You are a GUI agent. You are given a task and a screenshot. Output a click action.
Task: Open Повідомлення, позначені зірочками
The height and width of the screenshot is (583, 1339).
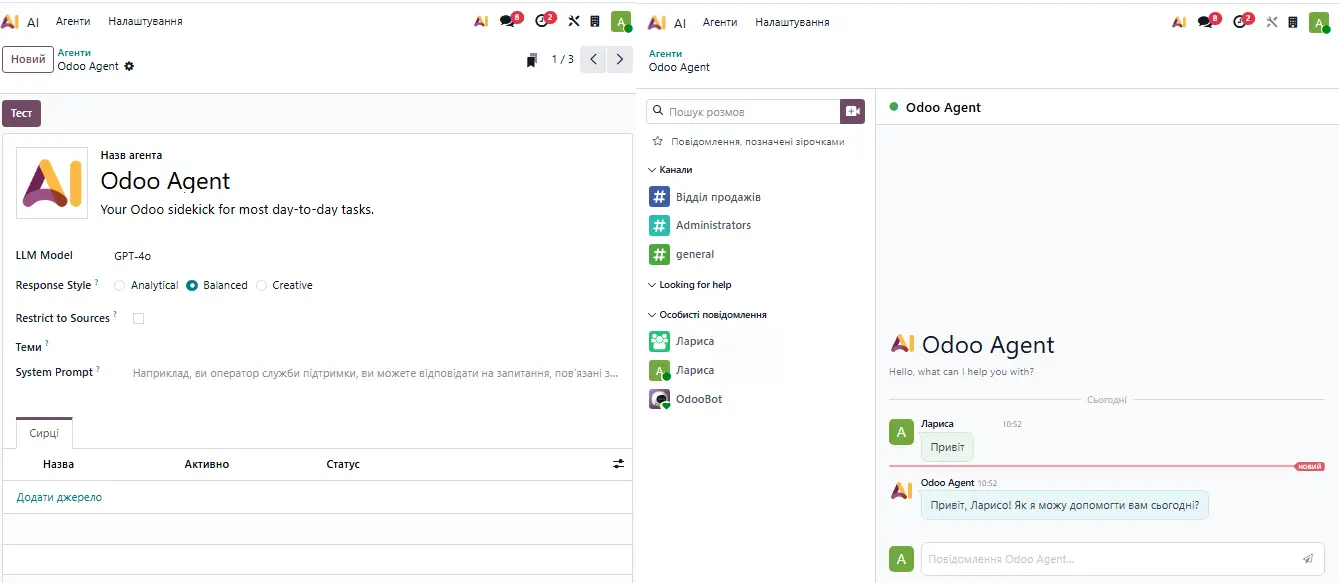pyautogui.click(x=757, y=142)
